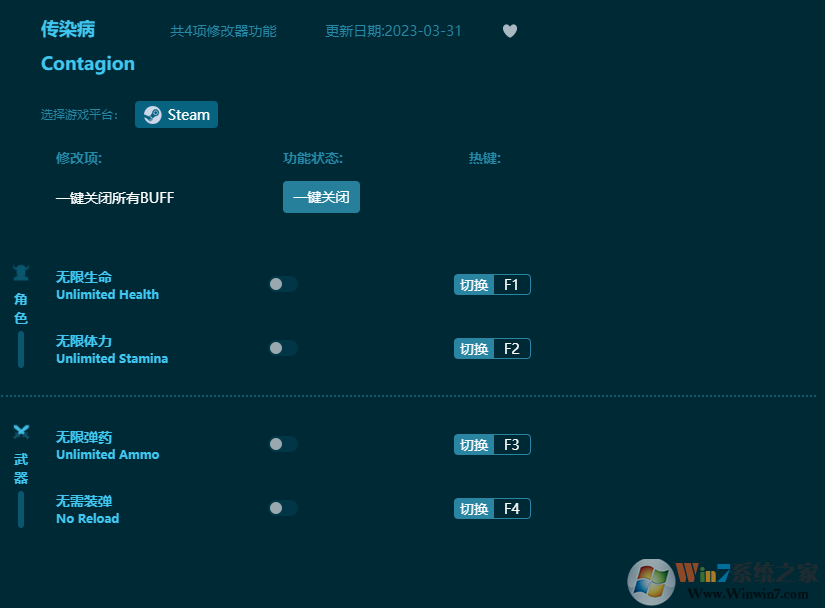Click the 武器 category label
Screen dimensions: 825x608
[21, 469]
